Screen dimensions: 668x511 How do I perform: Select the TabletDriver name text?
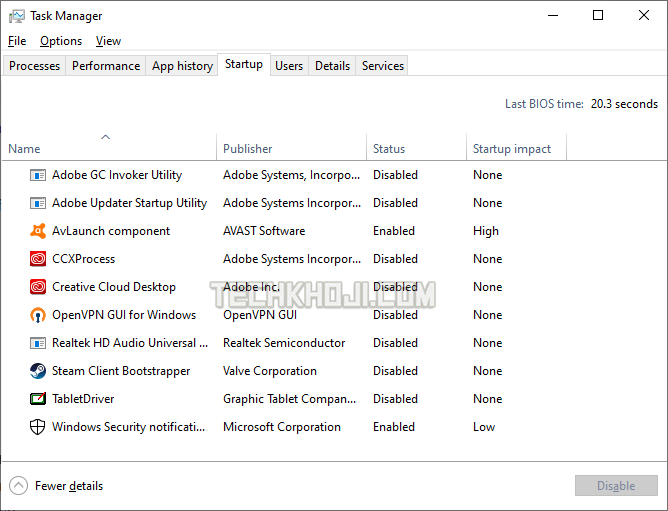click(83, 399)
